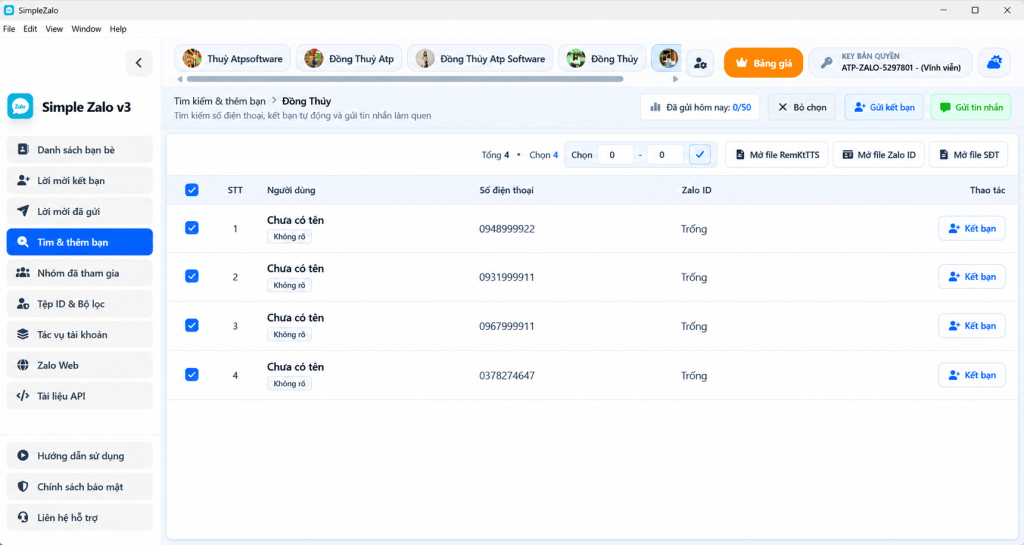Click Bỏ chọn to deselect all
The width and height of the screenshot is (1024, 545).
click(x=802, y=107)
